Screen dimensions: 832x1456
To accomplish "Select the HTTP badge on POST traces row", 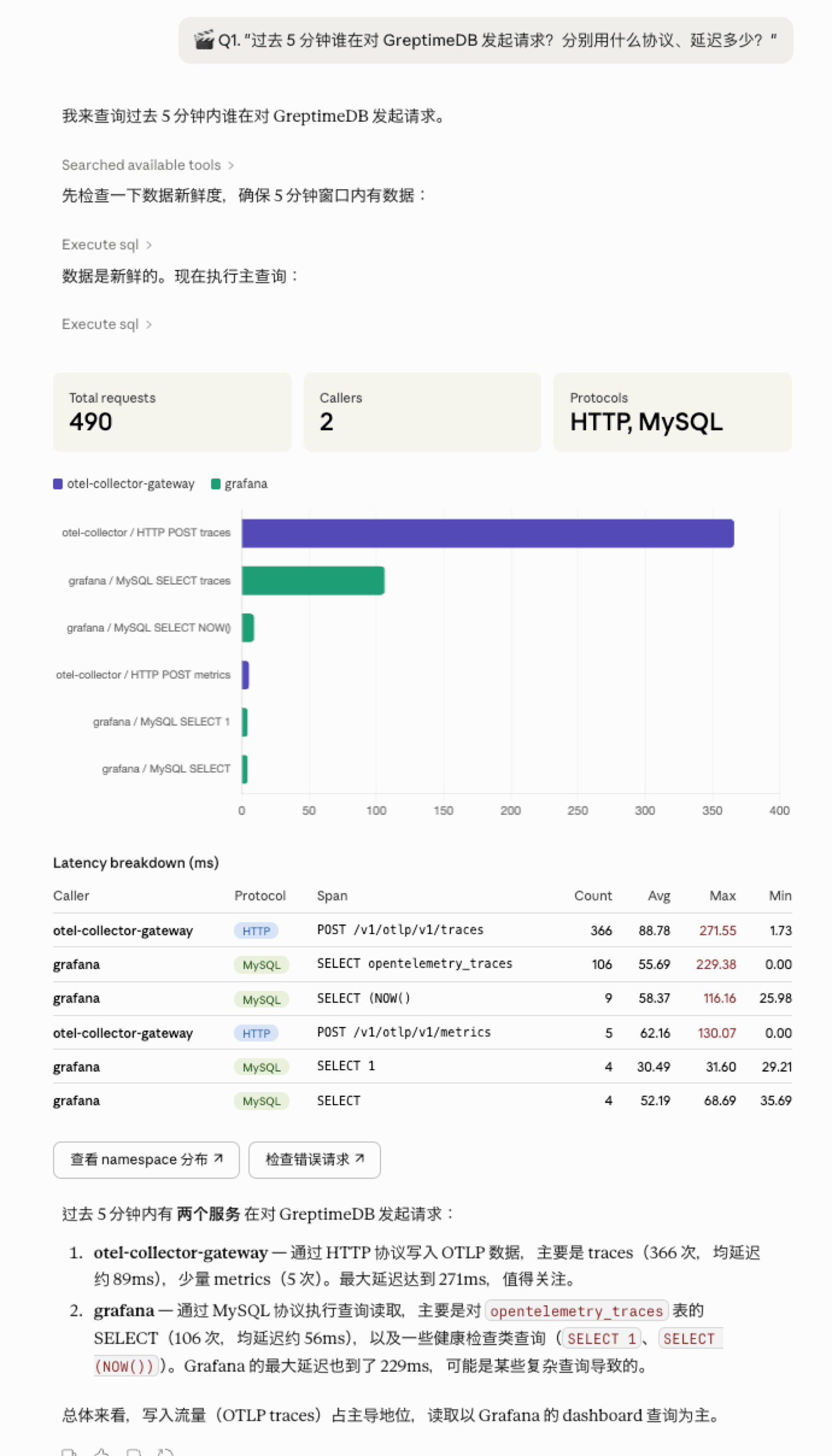I will pos(256,930).
